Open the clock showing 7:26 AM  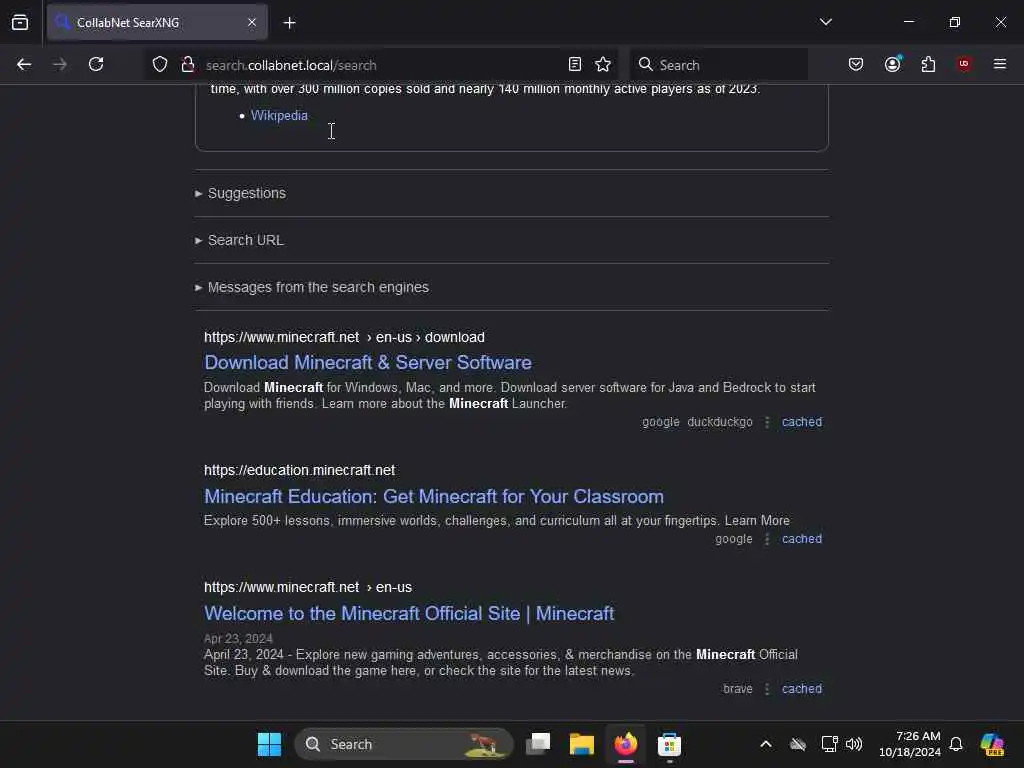[x=910, y=744]
